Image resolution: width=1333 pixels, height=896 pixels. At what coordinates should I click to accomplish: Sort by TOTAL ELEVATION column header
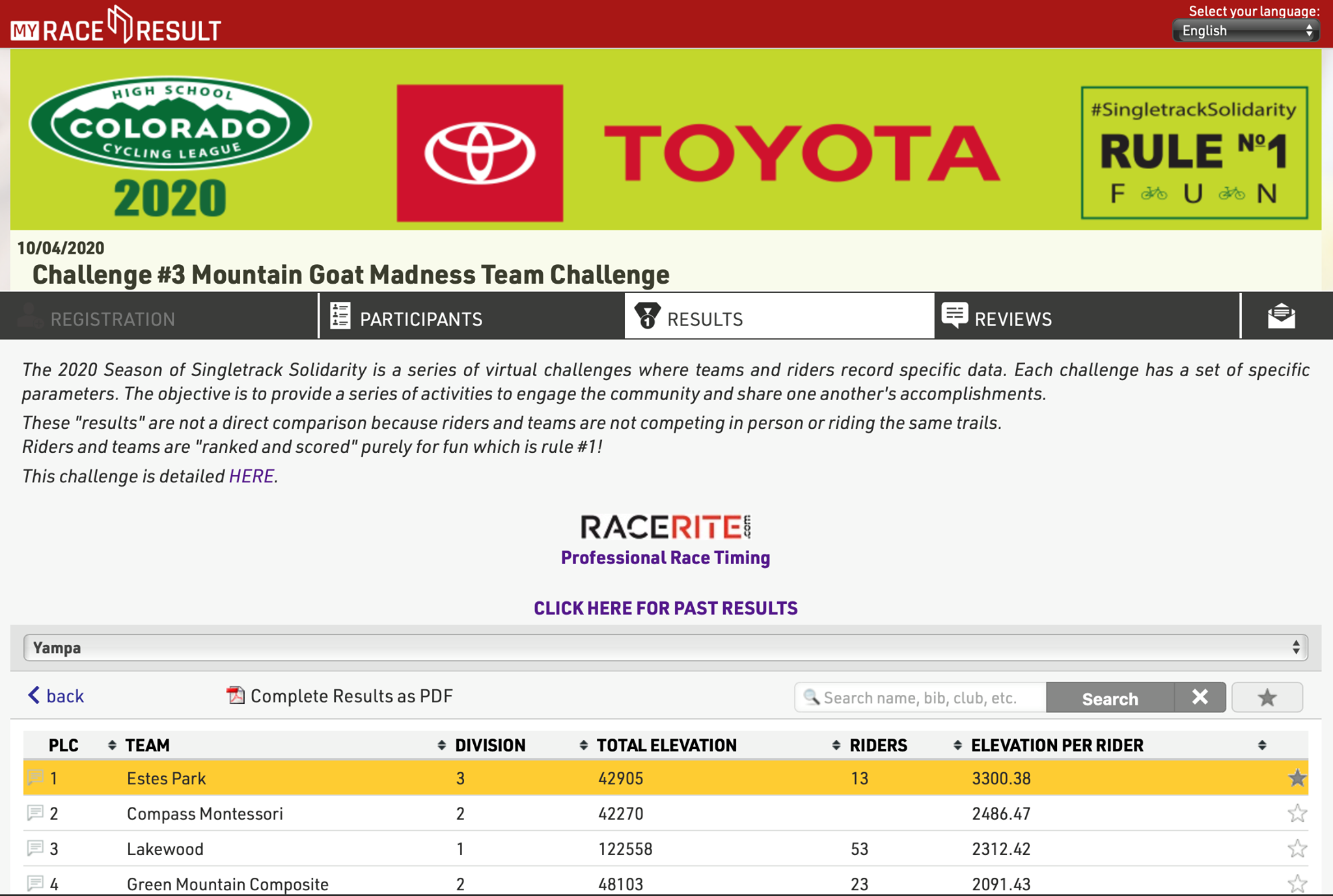click(666, 745)
